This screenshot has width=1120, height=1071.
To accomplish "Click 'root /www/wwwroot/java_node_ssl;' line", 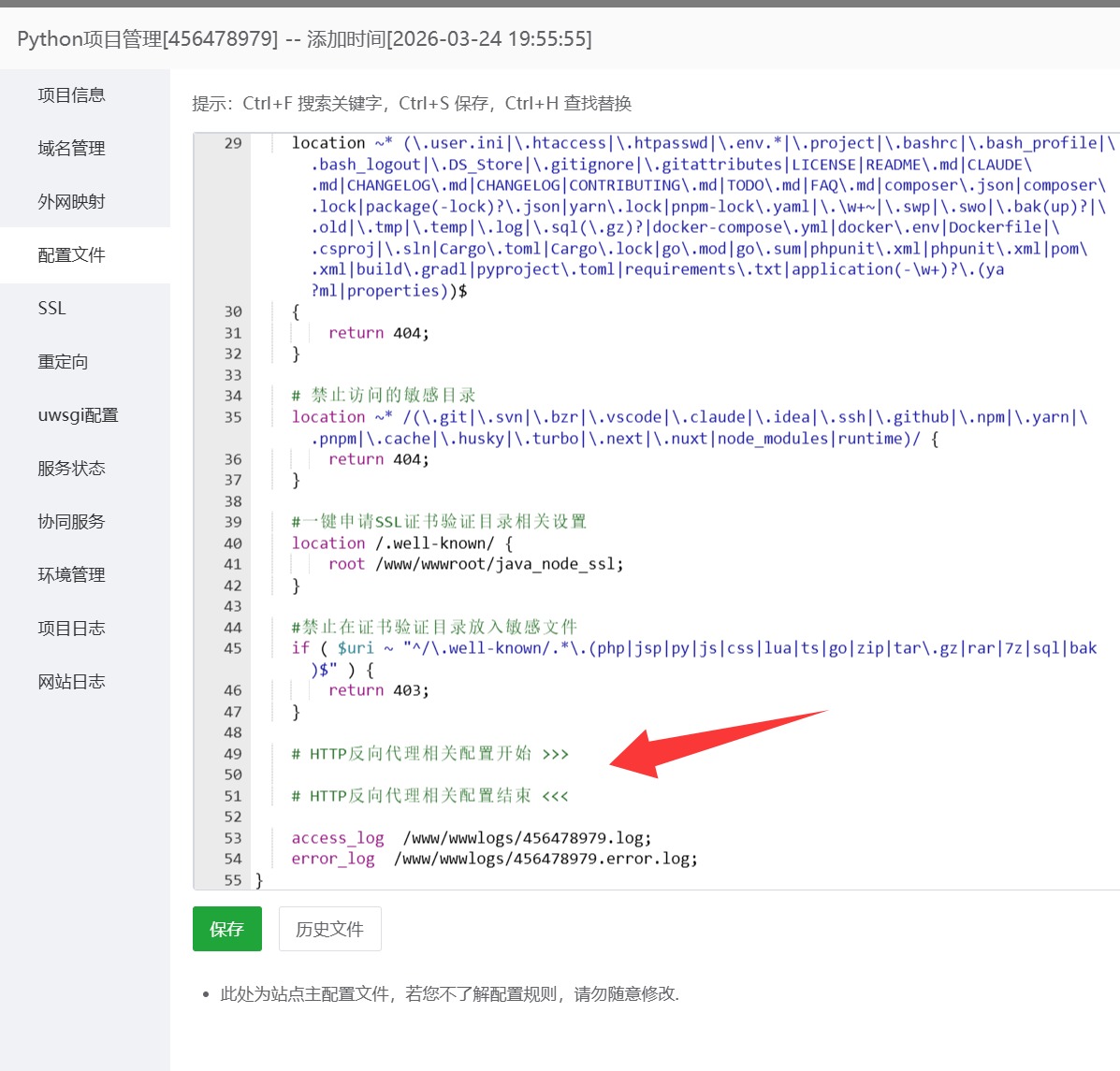I will (475, 564).
